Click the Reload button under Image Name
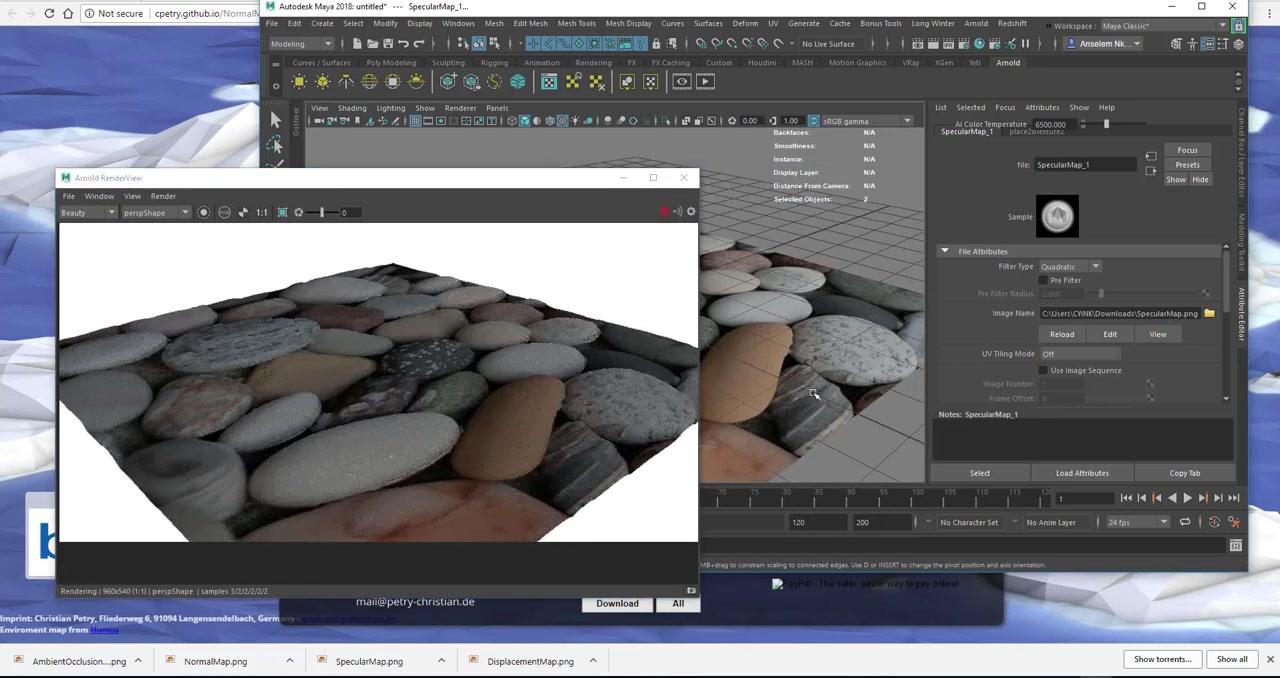The image size is (1280, 678). tap(1062, 334)
